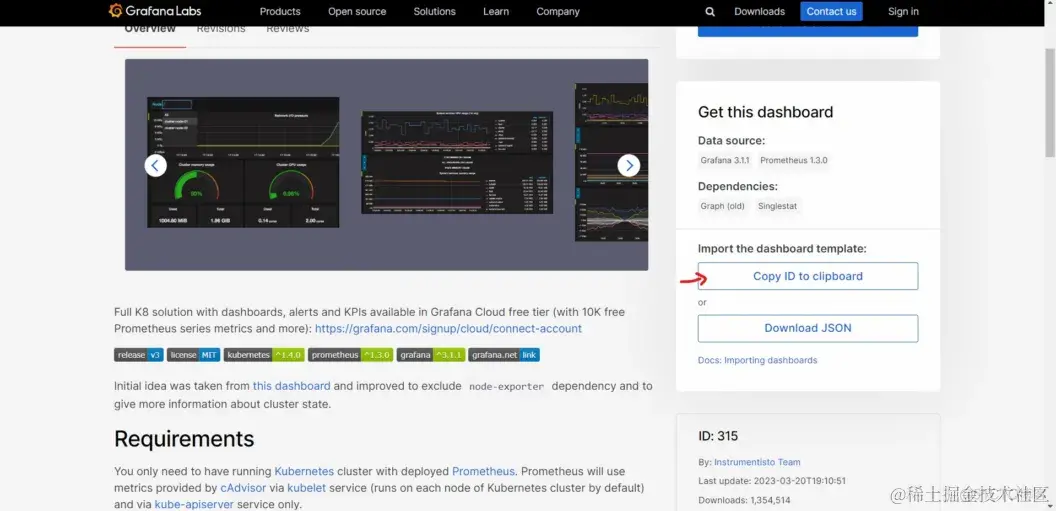
Task: Show previous screenshot with left carousel arrow
Action: [156, 166]
